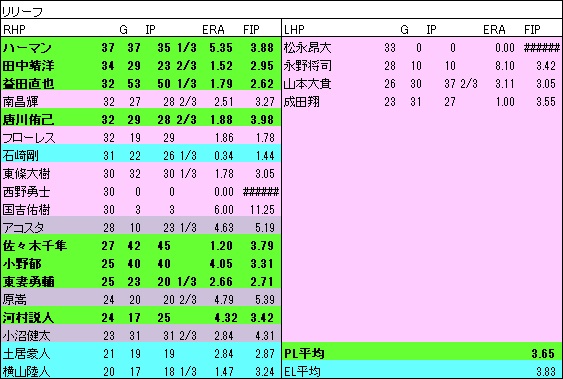Select the リリーフ title cell
This screenshot has height=379, width=563.
coord(282,10)
